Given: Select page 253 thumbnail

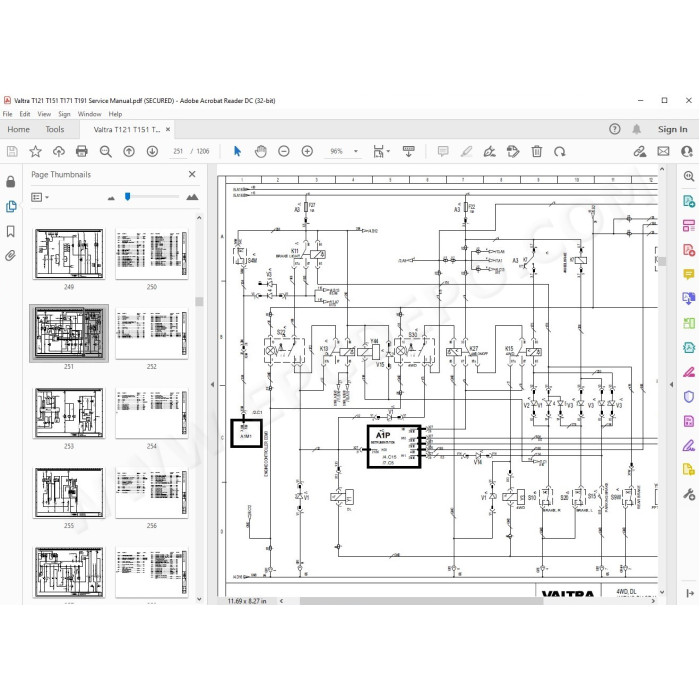Looking at the screenshot, I should [x=69, y=413].
